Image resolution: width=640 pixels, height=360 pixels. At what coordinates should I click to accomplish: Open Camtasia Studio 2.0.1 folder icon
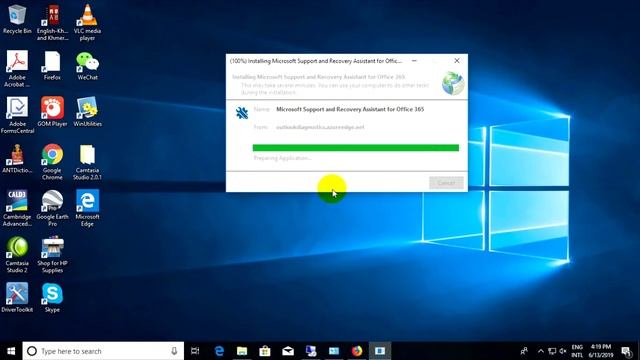(x=87, y=162)
